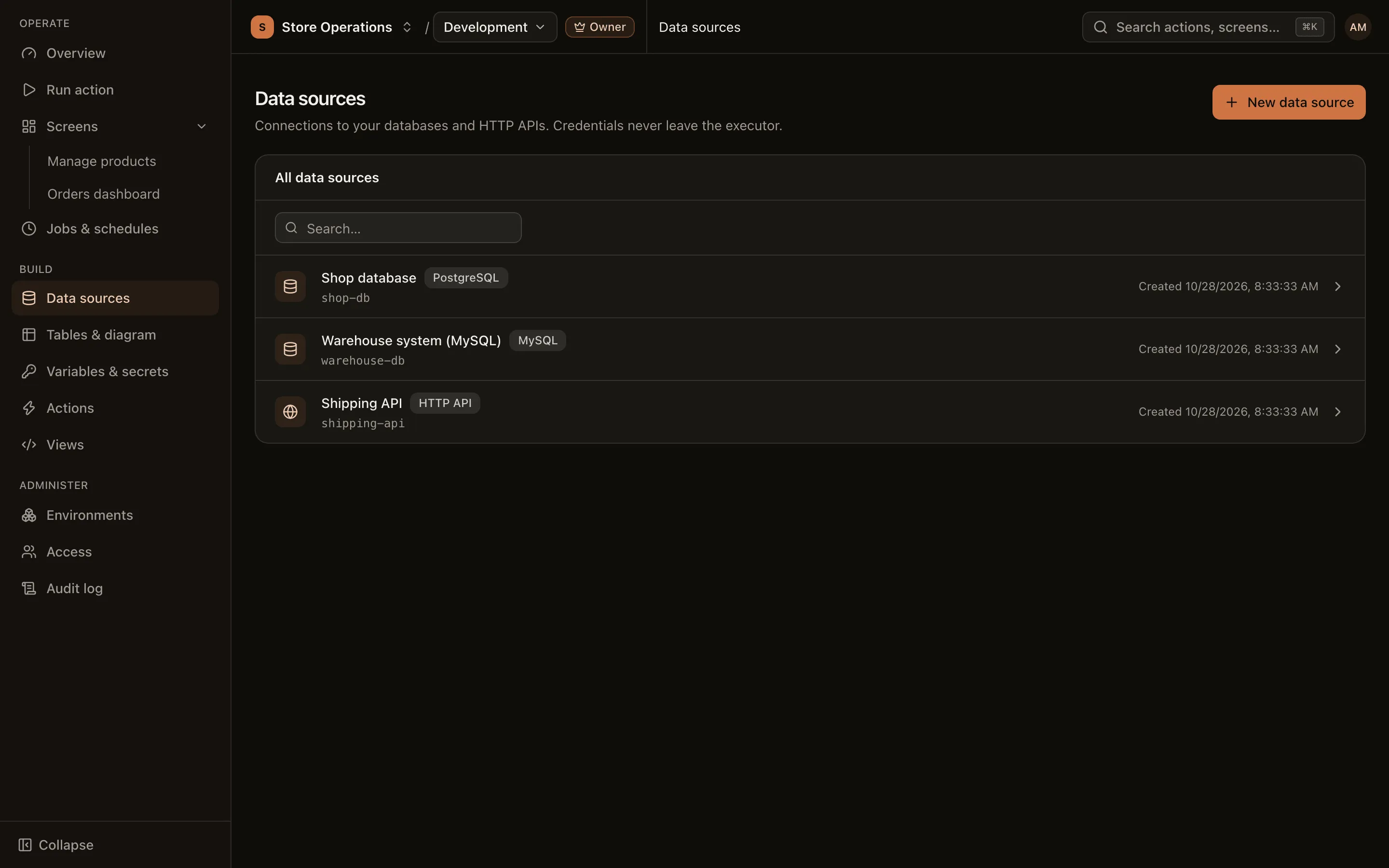Open Variables & secrets page
This screenshot has width=1389, height=868.
[115, 372]
